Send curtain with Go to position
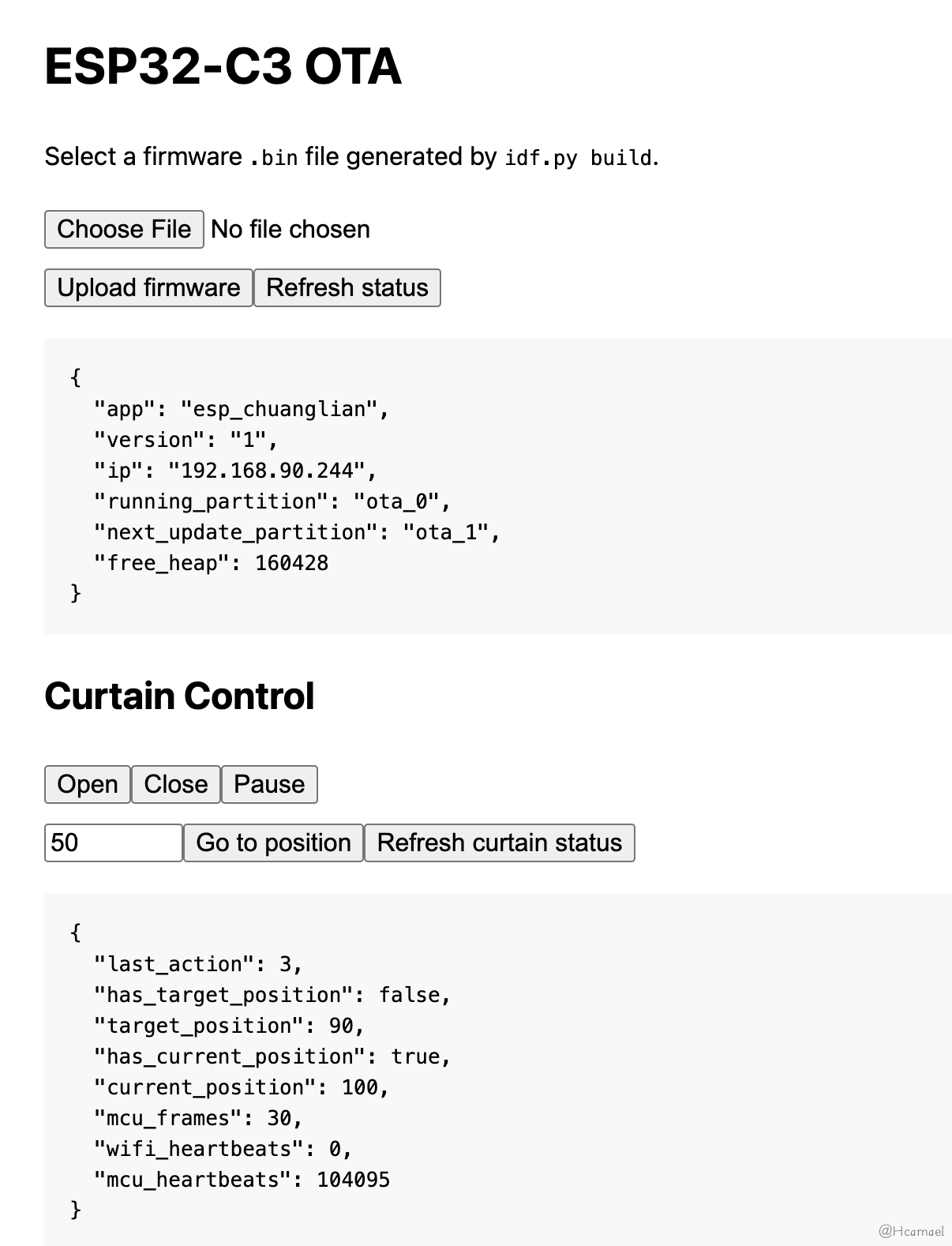952x1246 pixels. click(273, 843)
